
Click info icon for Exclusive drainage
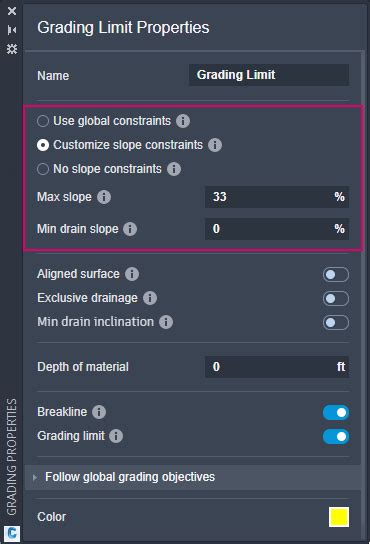click(x=150, y=298)
